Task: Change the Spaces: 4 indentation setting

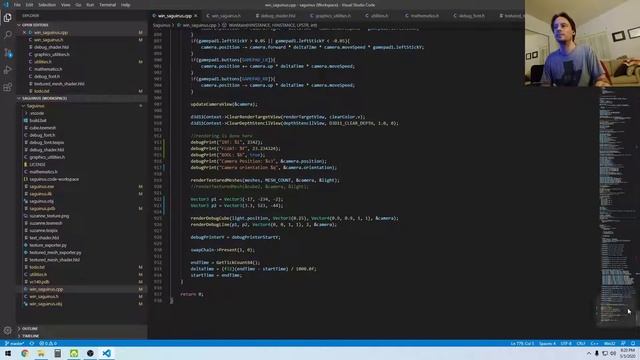Action: 547,343
